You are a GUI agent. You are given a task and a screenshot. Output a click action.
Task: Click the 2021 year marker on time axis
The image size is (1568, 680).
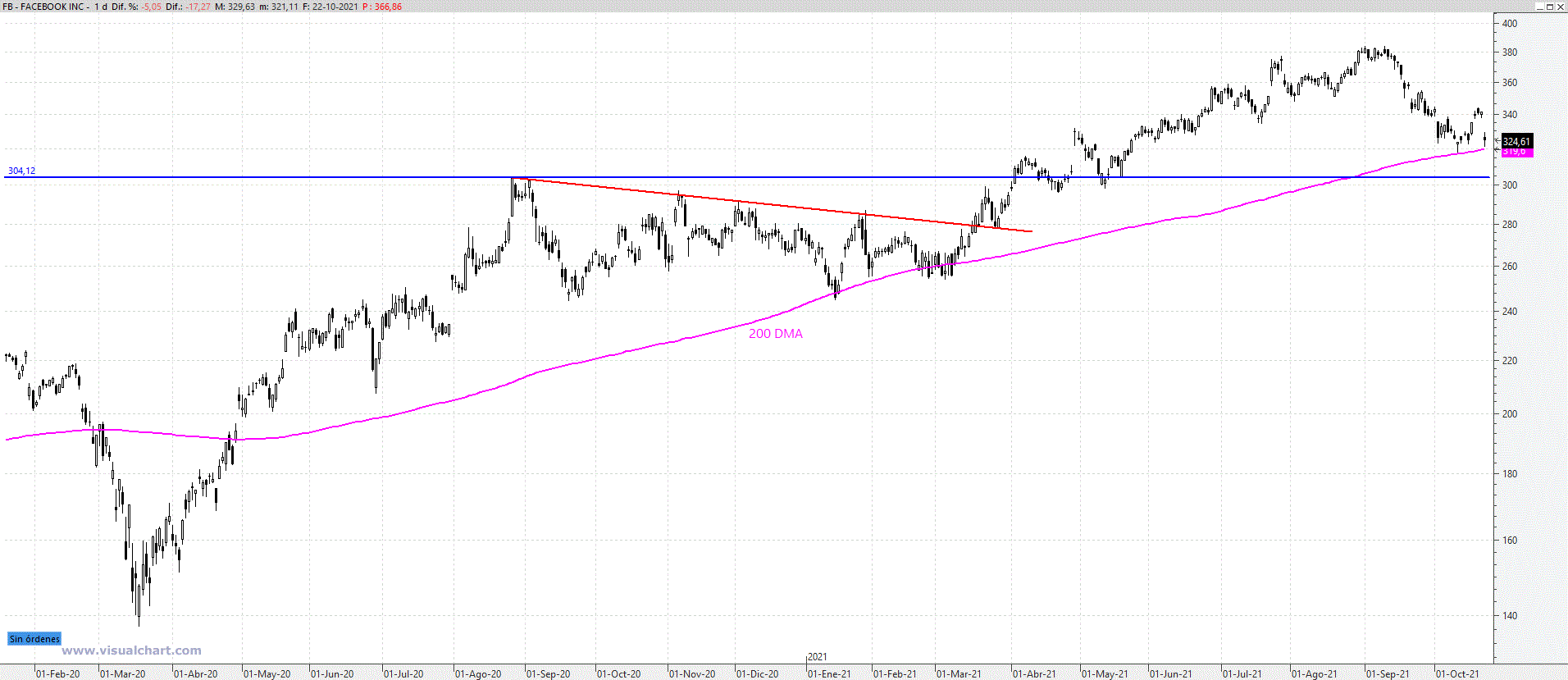(818, 657)
